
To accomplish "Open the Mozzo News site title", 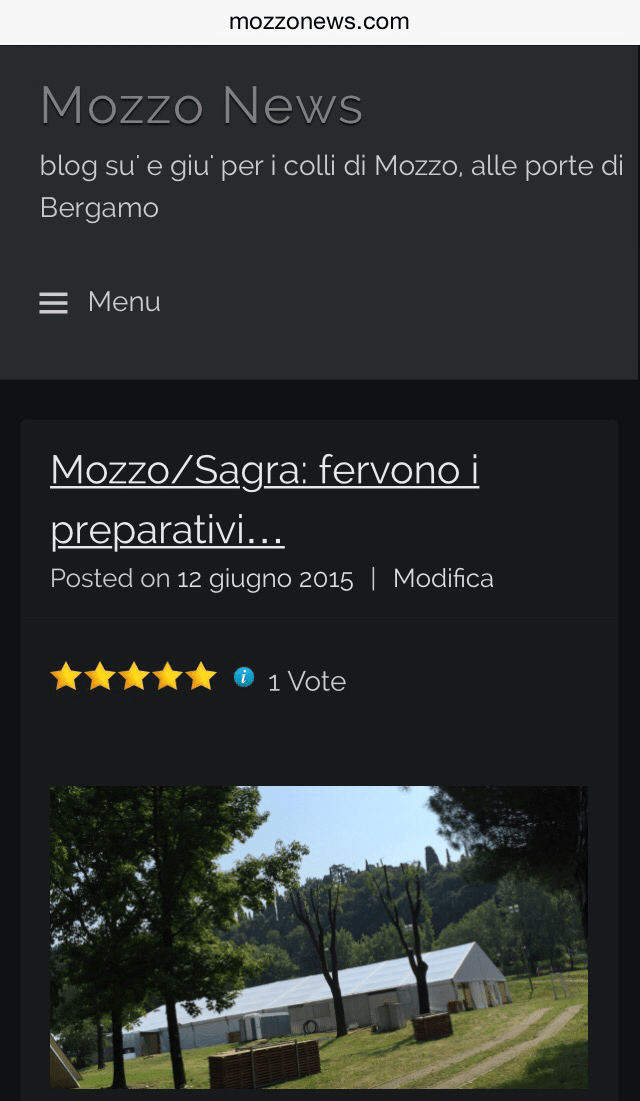I will [202, 105].
